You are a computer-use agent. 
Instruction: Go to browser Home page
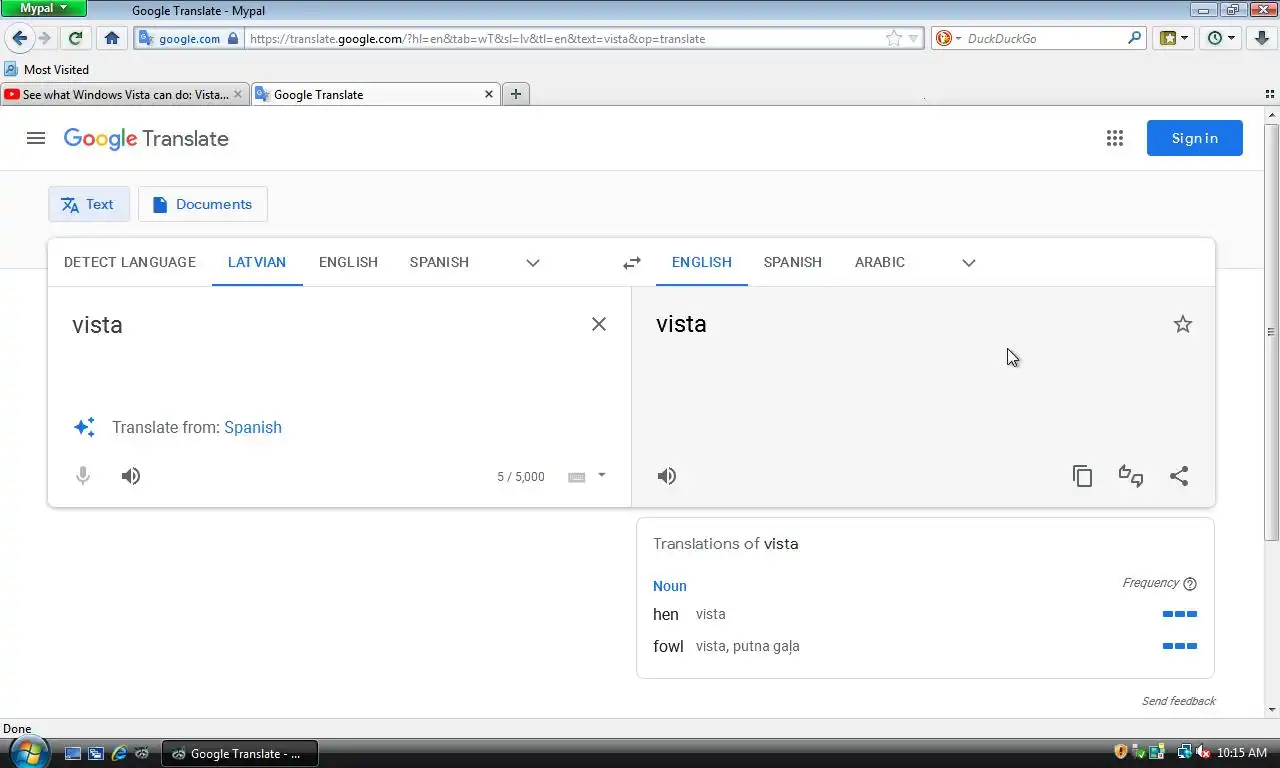[112, 38]
